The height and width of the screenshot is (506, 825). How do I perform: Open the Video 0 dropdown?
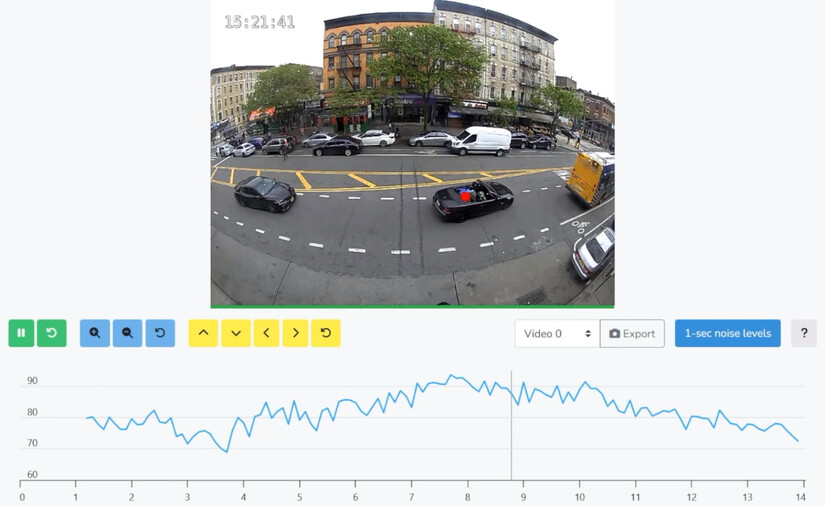click(x=557, y=333)
